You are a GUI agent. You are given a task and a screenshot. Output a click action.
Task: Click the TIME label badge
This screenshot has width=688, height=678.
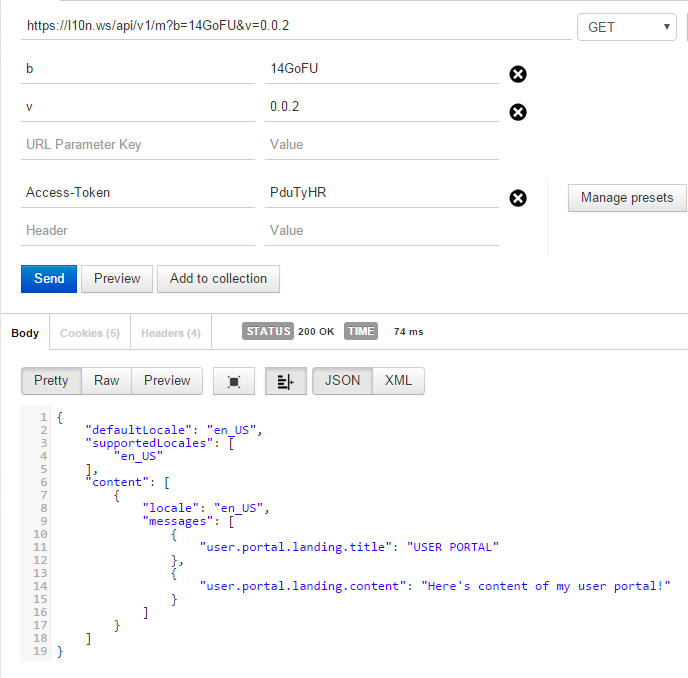[361, 331]
